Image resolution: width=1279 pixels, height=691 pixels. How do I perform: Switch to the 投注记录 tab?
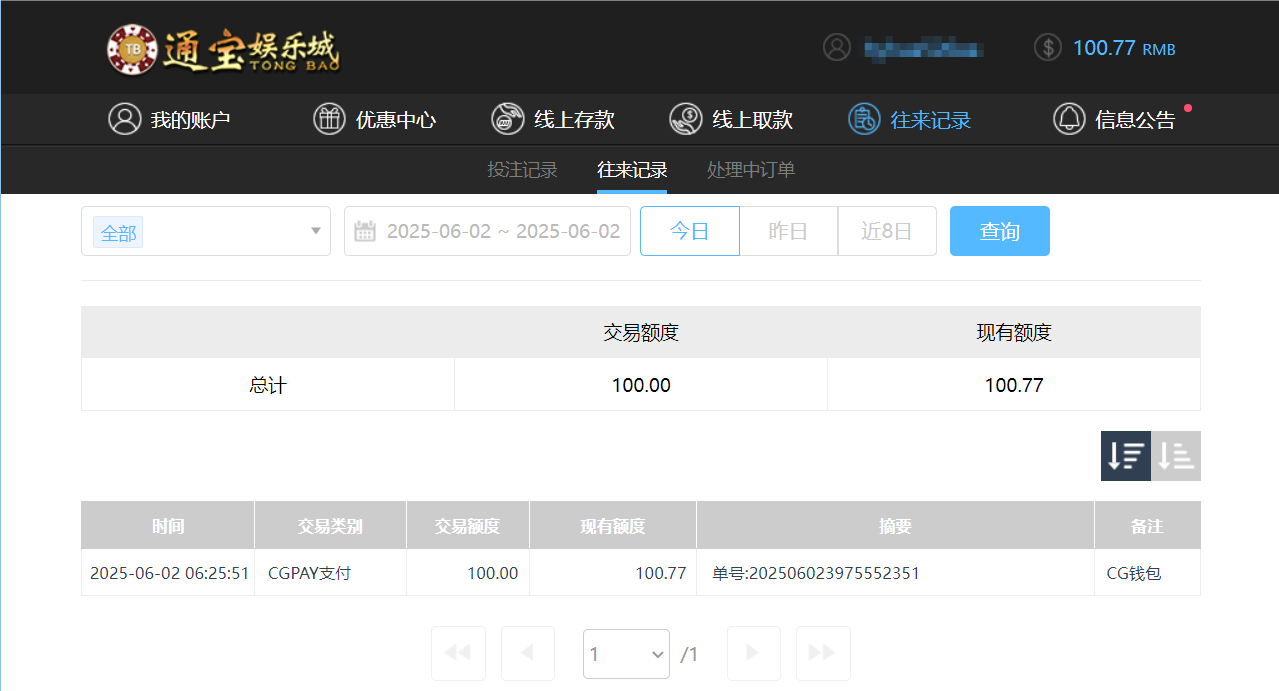point(522,169)
